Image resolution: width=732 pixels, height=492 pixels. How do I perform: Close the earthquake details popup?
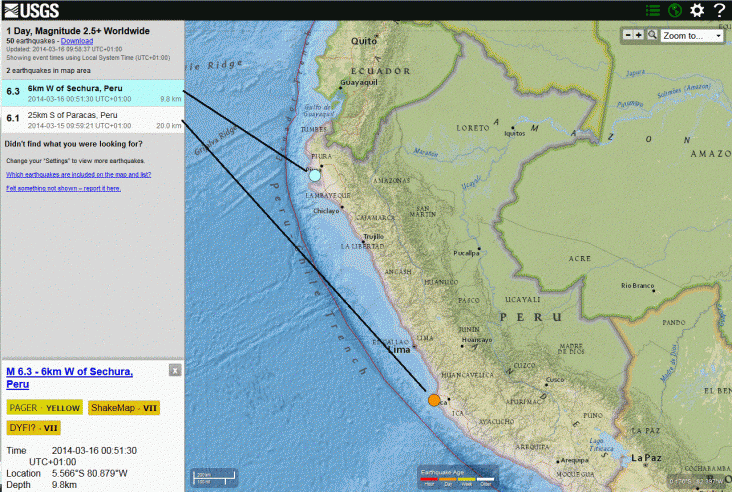coord(175,370)
